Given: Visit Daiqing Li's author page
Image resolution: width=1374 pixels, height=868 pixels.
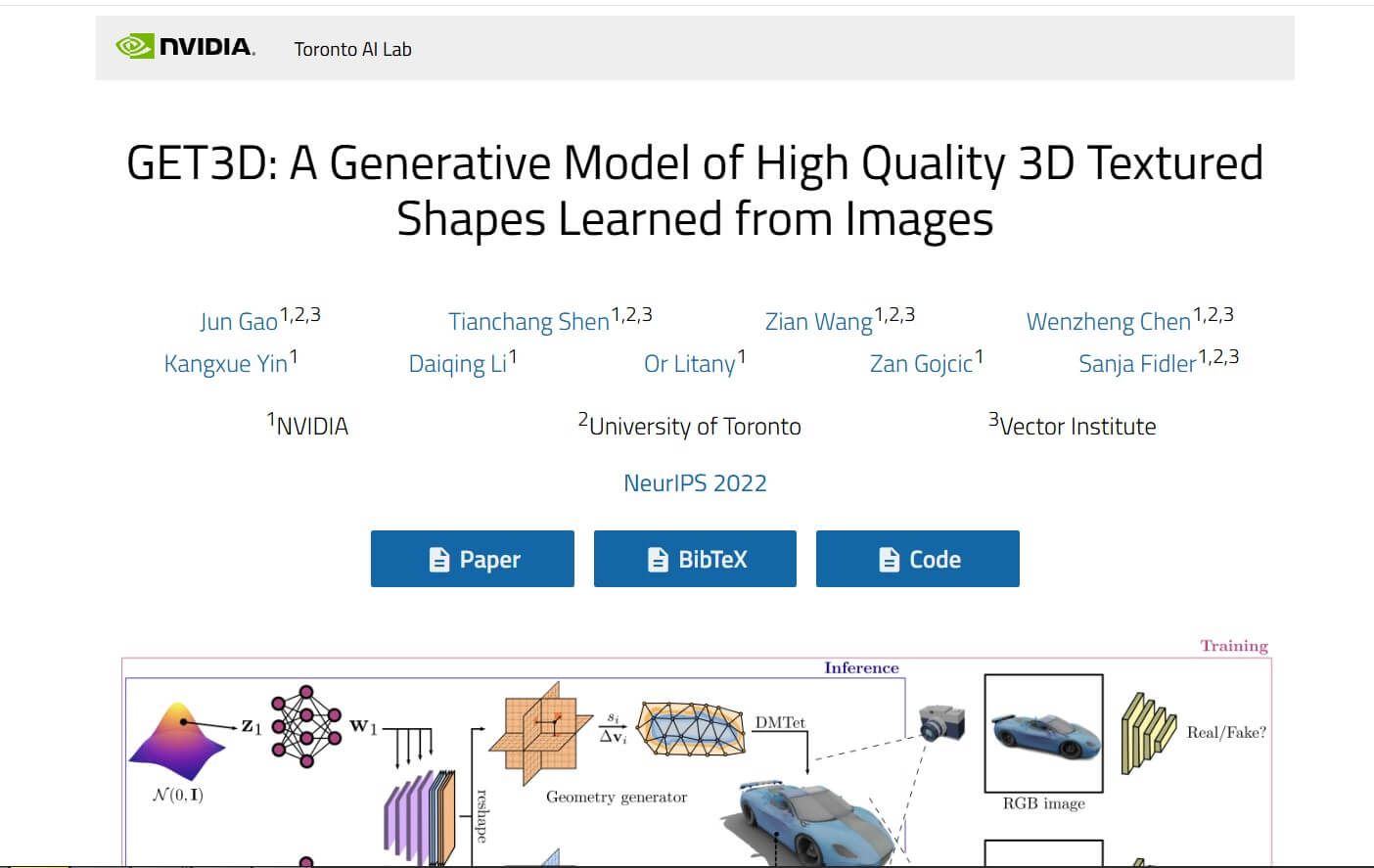Looking at the screenshot, I should pyautogui.click(x=458, y=364).
